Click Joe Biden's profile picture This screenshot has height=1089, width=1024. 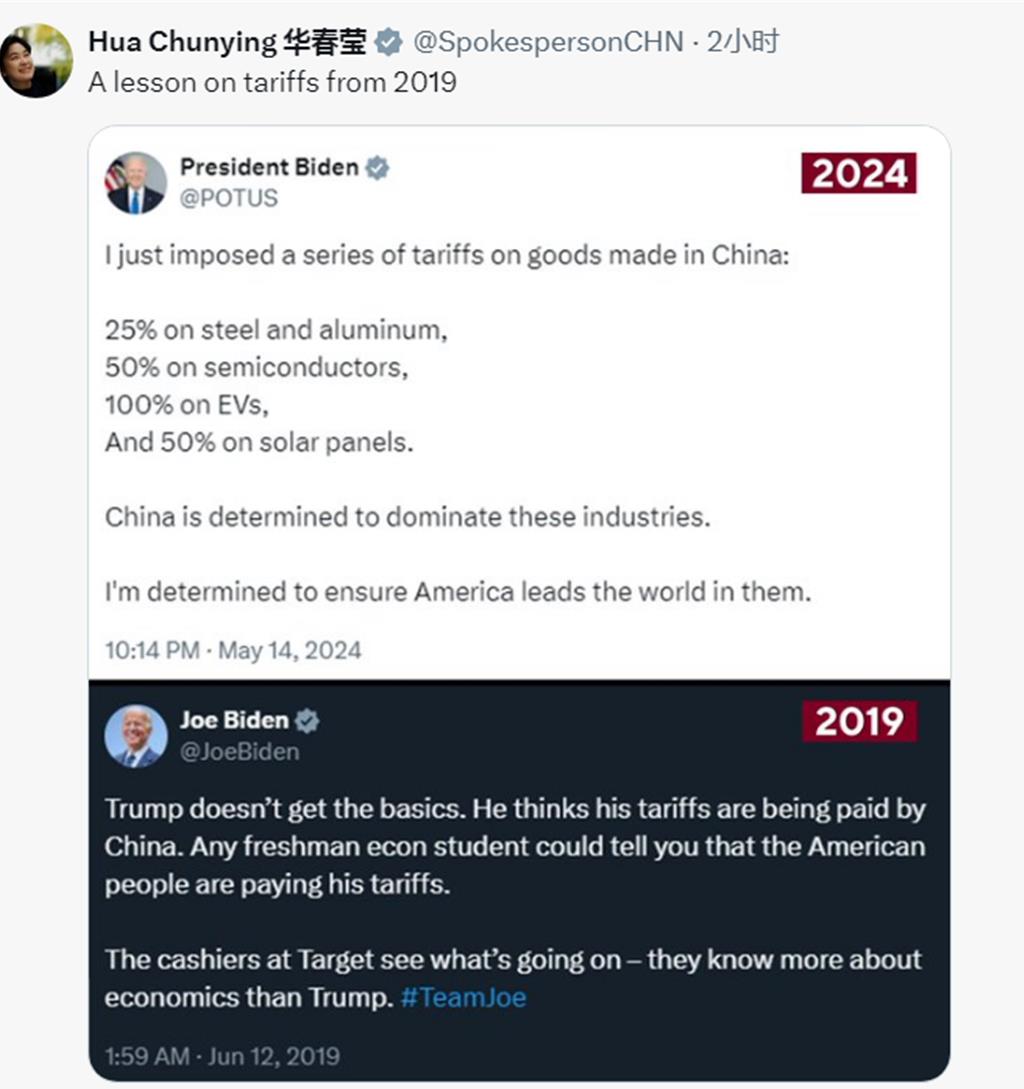136,735
